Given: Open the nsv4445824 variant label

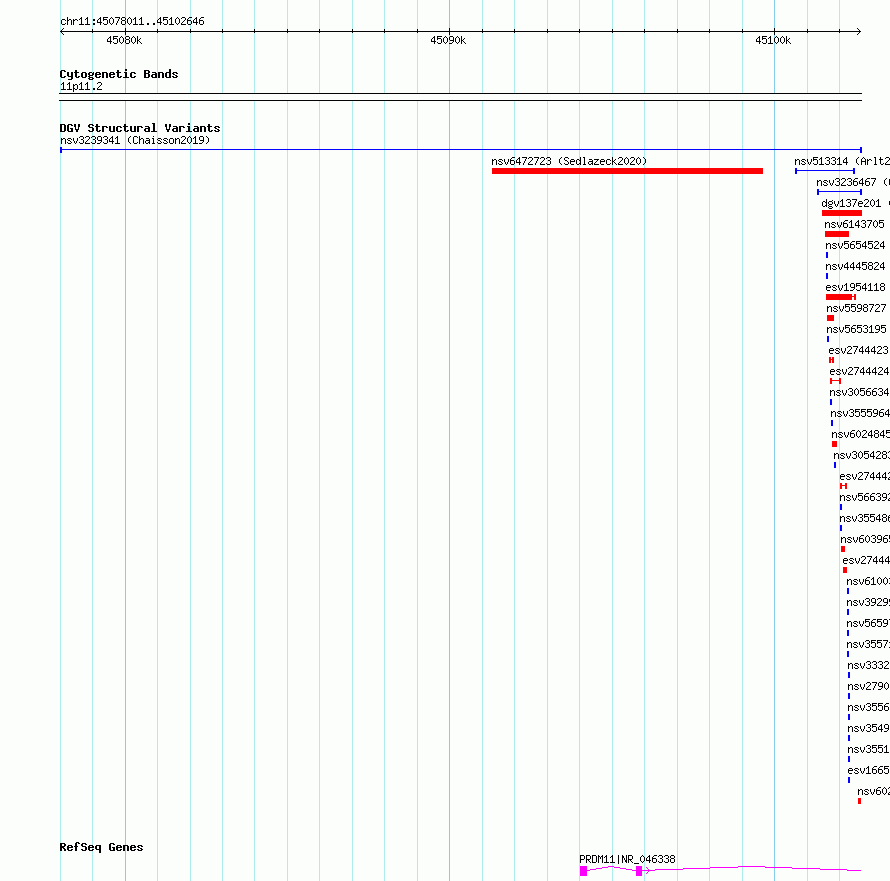Looking at the screenshot, I should (x=855, y=266).
